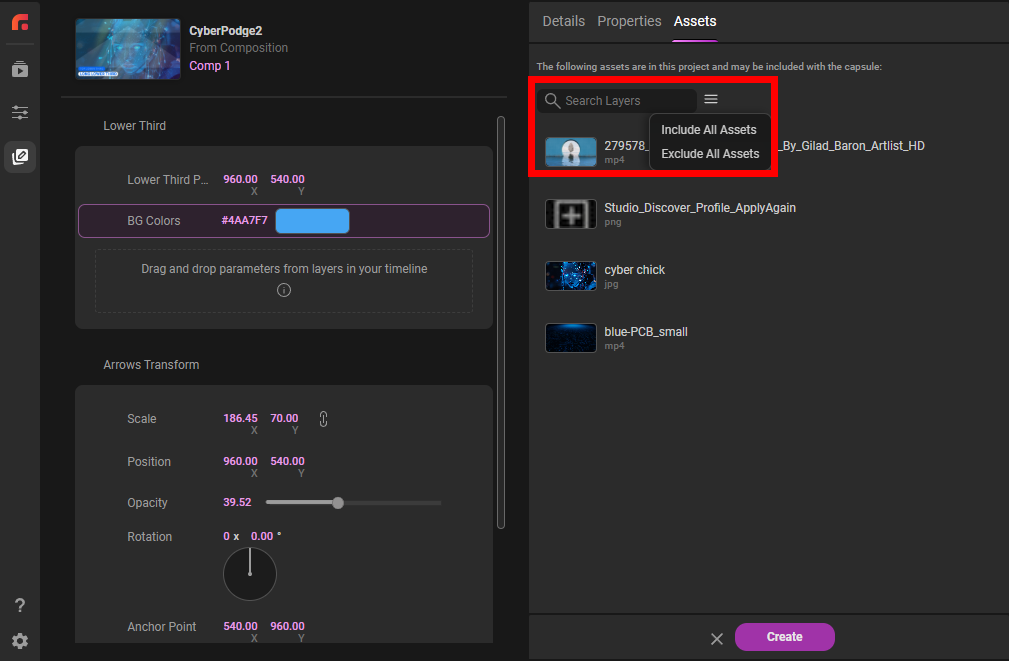
Task: Select Exclude All Assets from the menu
Action: pyautogui.click(x=711, y=153)
